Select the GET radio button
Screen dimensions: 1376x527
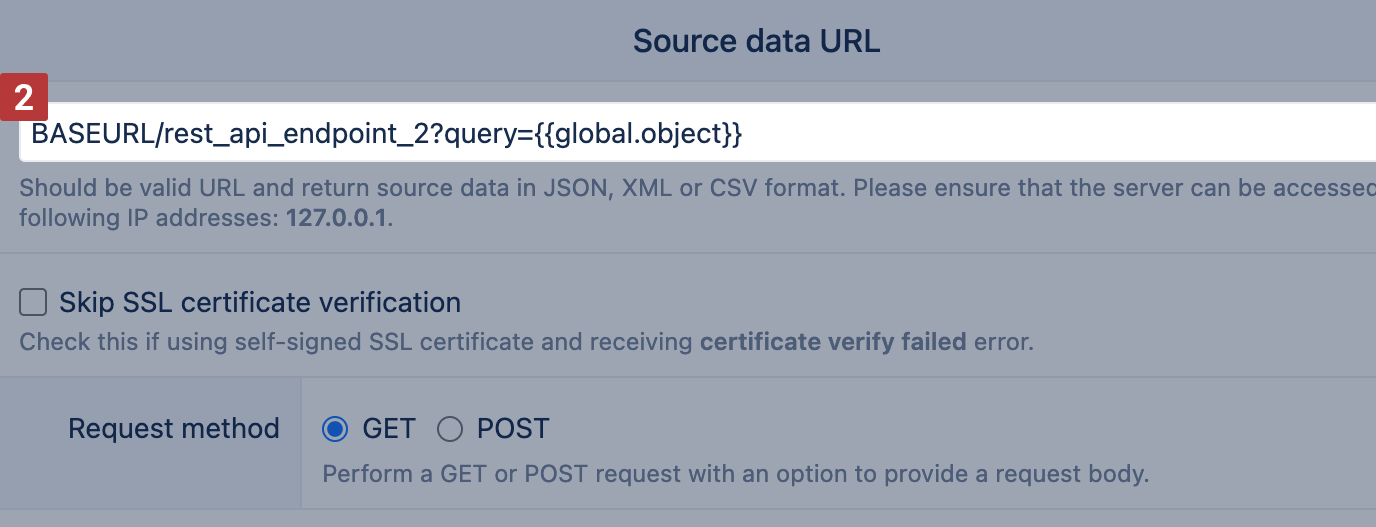point(335,429)
